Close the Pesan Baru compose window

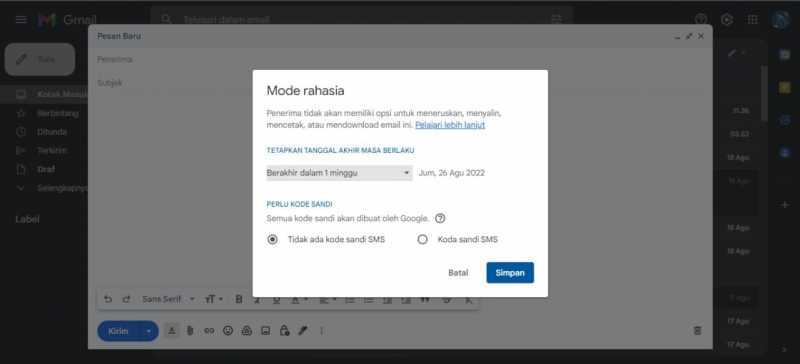point(701,36)
